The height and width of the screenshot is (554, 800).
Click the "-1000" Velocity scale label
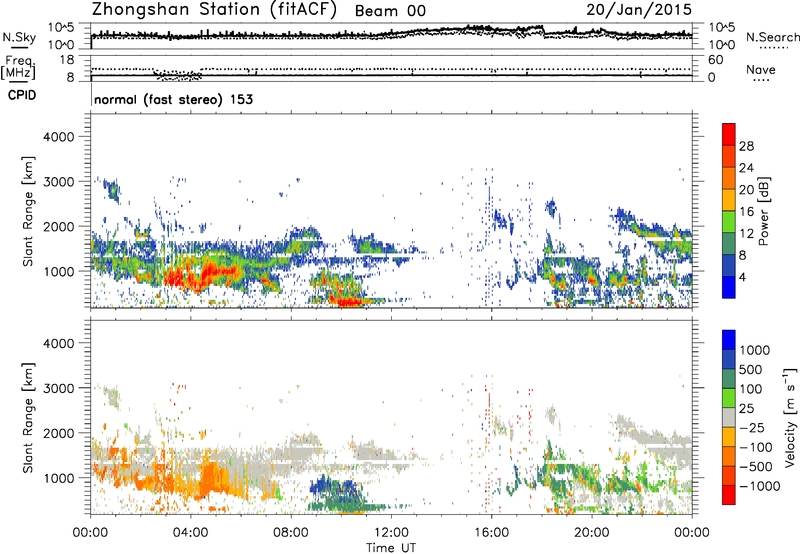(760, 486)
